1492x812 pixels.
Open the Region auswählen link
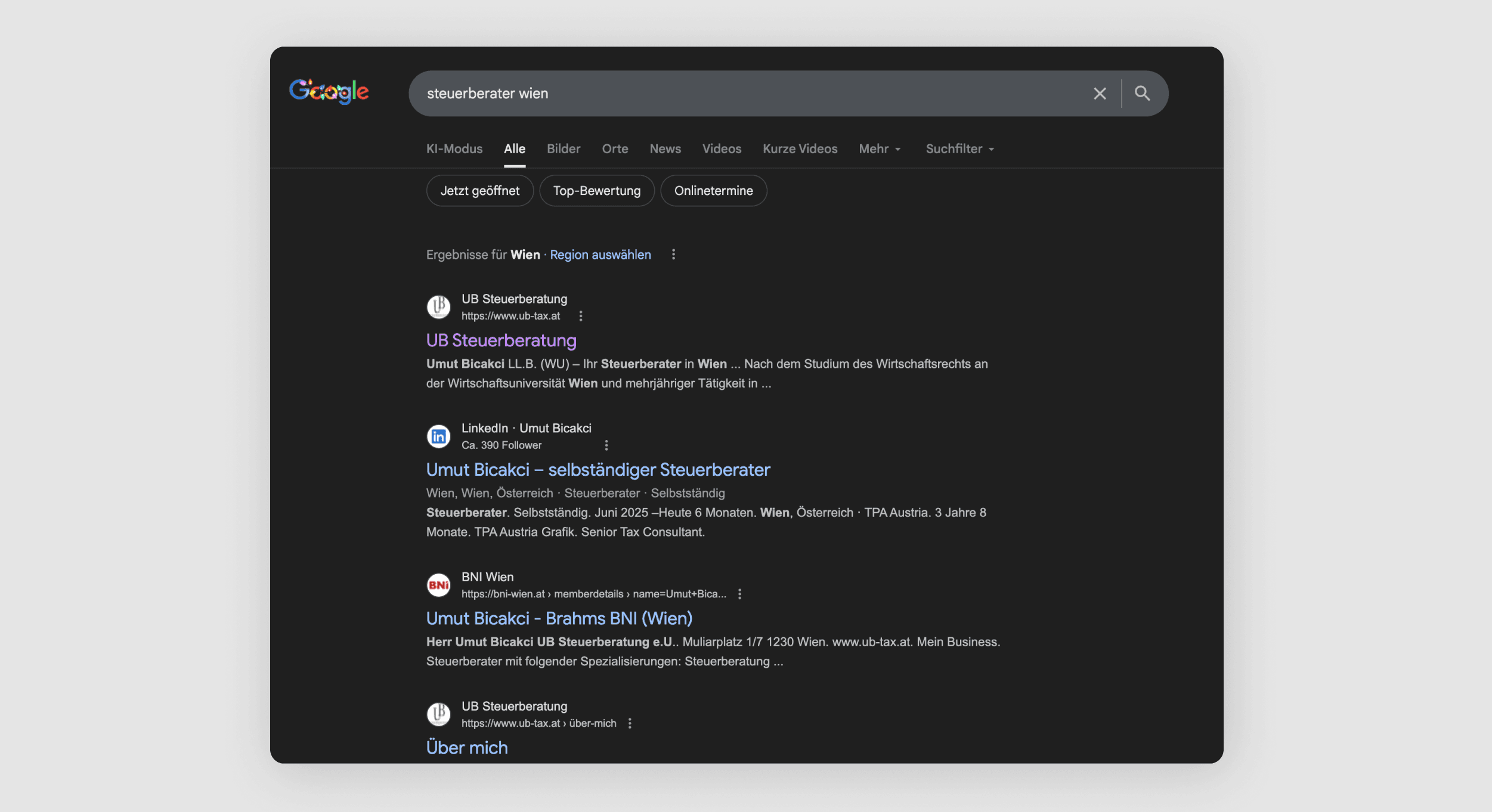click(600, 255)
